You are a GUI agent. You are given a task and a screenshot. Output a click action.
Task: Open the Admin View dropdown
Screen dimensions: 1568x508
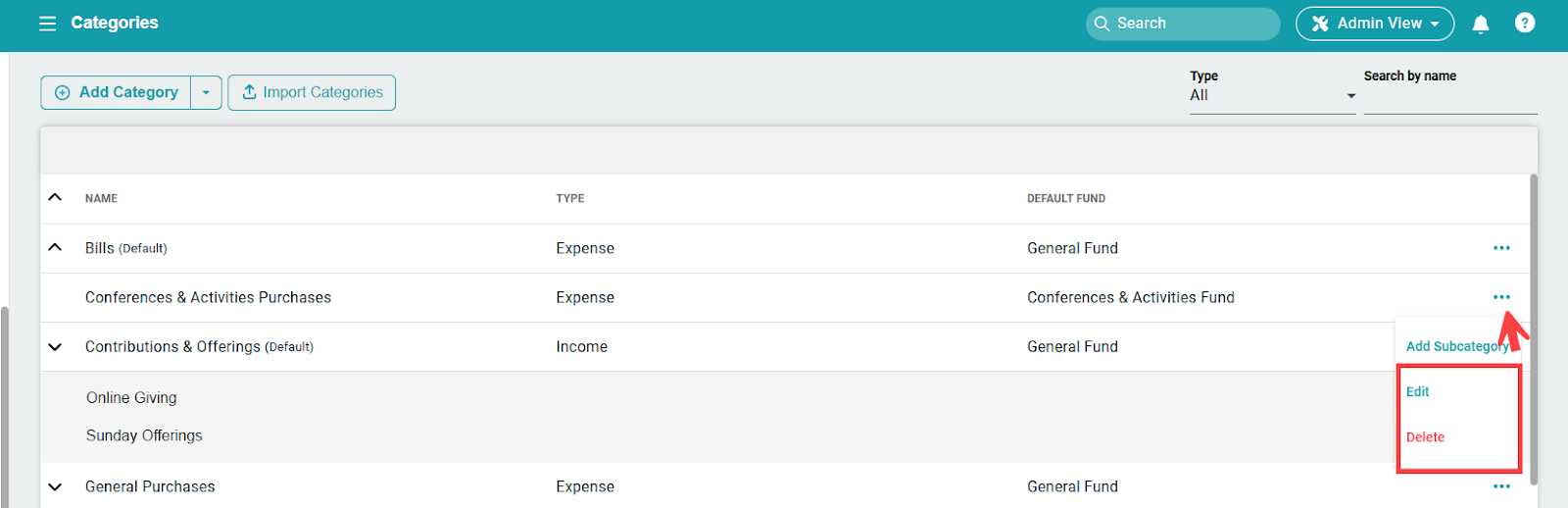tap(1374, 24)
